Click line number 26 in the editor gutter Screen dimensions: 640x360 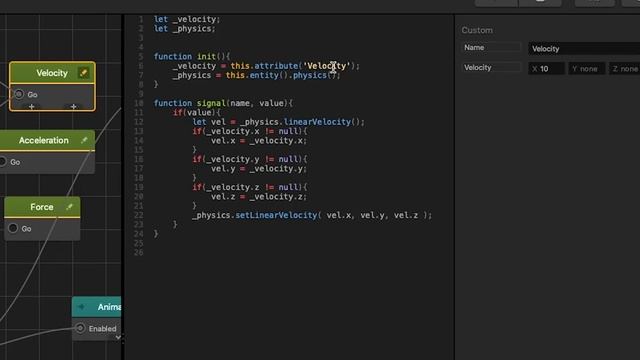(139, 253)
